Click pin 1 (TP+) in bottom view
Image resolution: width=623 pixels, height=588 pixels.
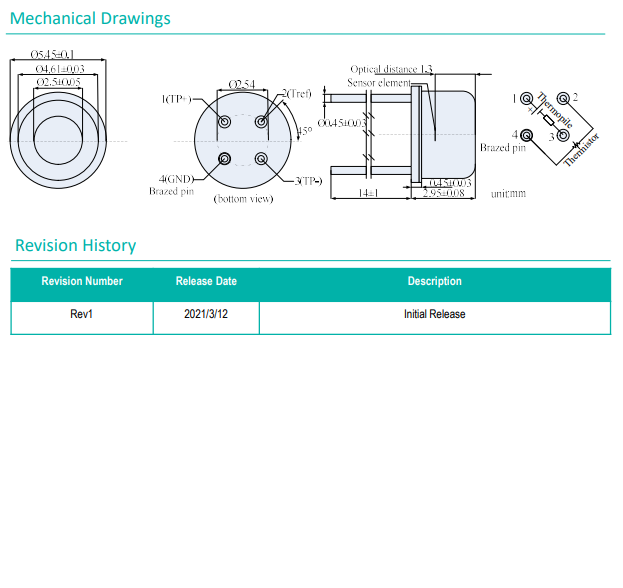(224, 122)
